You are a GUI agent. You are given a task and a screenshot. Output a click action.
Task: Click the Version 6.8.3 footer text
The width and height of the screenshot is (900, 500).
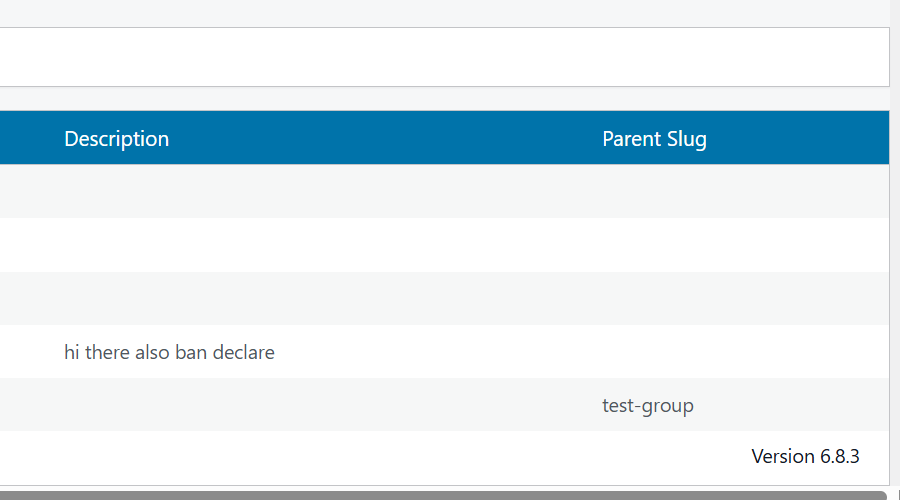[x=805, y=456]
